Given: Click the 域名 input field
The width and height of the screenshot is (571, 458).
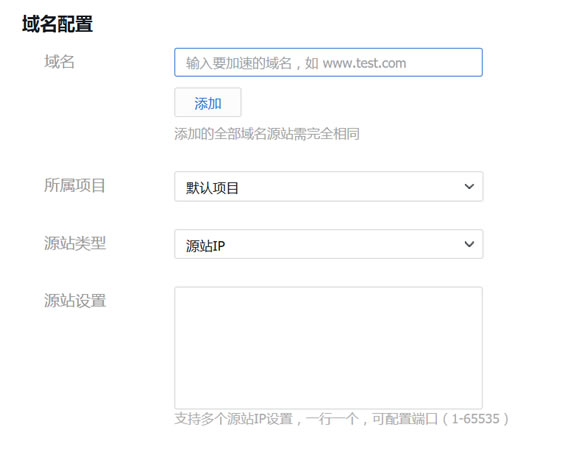Looking at the screenshot, I should point(328,63).
